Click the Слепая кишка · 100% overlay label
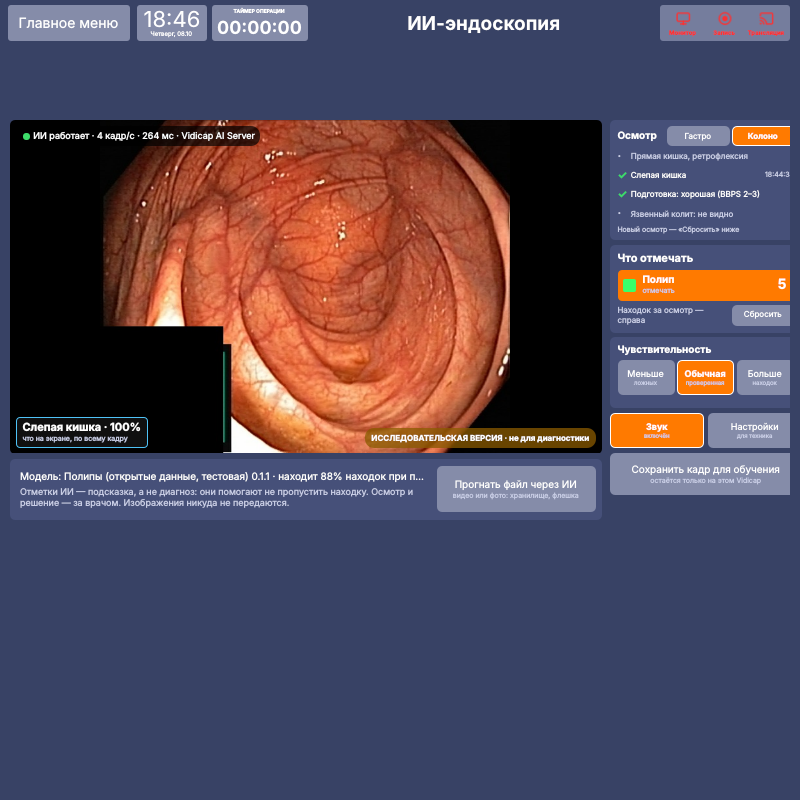 tap(82, 432)
